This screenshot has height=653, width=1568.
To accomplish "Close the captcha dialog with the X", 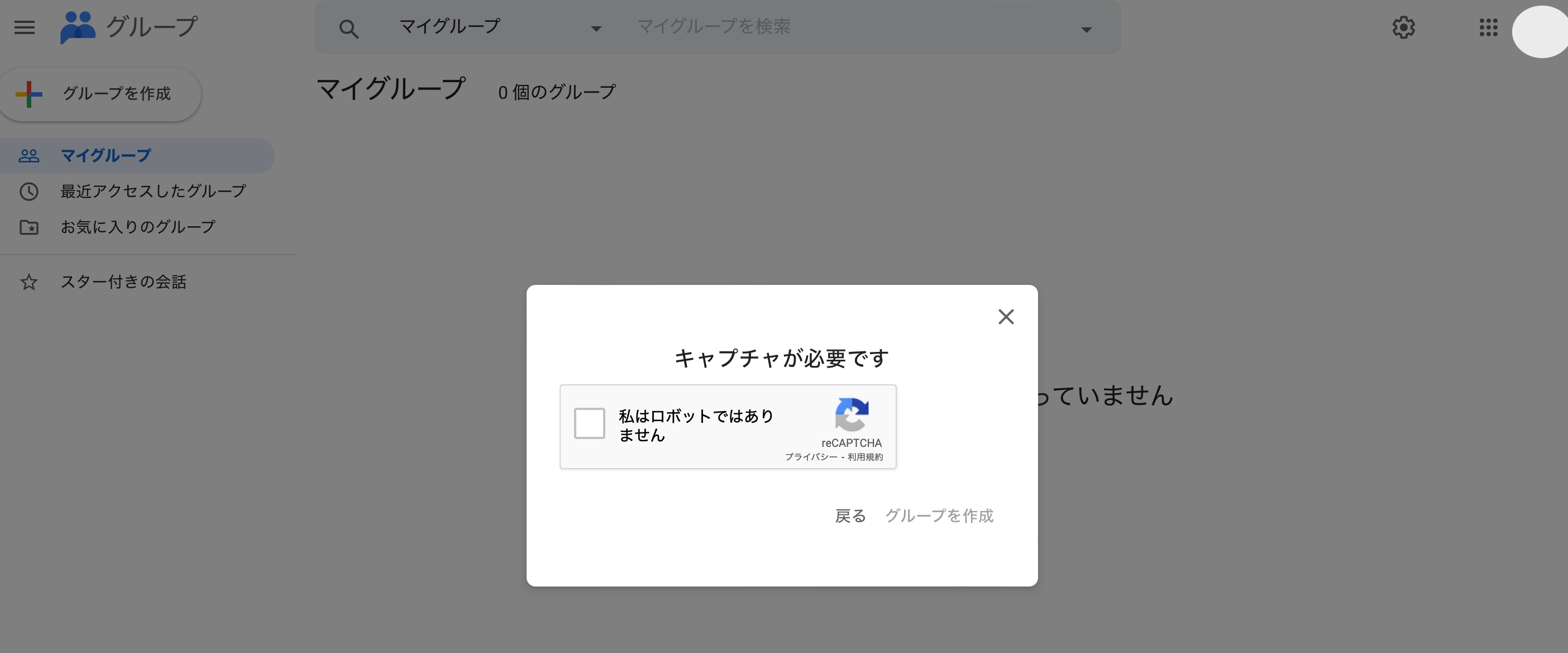I will click(x=1006, y=317).
